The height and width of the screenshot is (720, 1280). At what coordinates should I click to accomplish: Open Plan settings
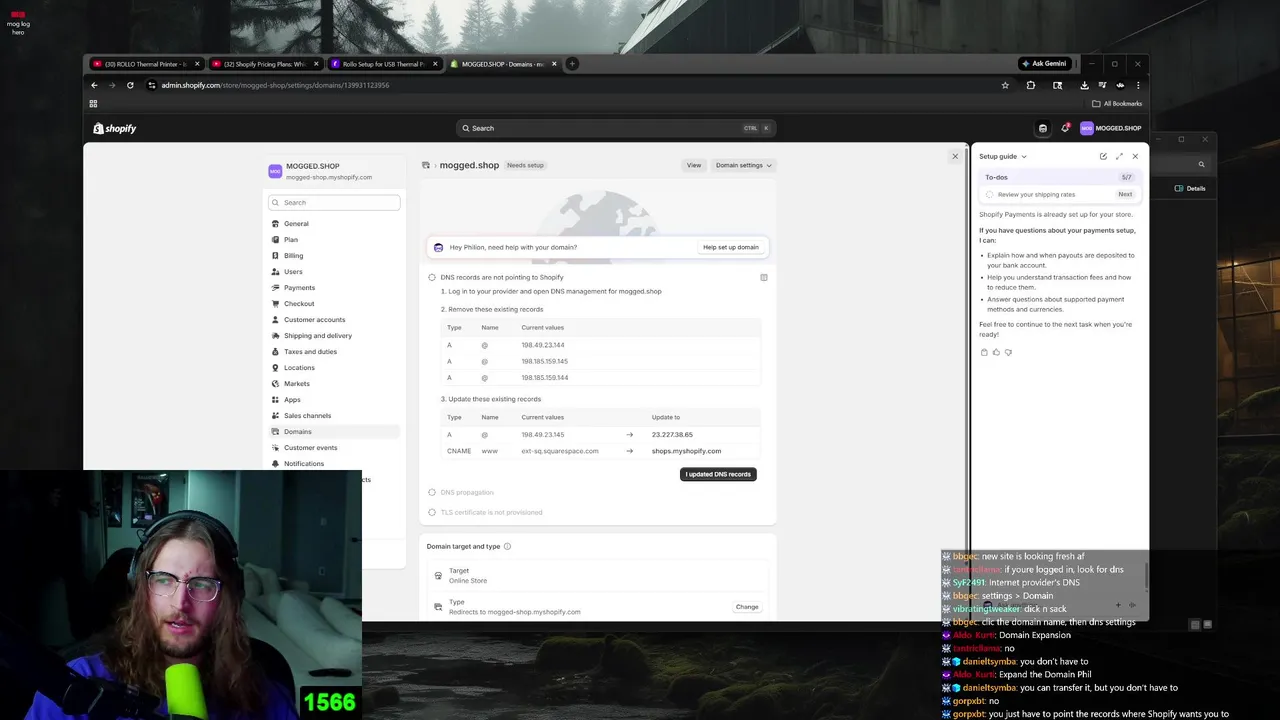click(291, 240)
